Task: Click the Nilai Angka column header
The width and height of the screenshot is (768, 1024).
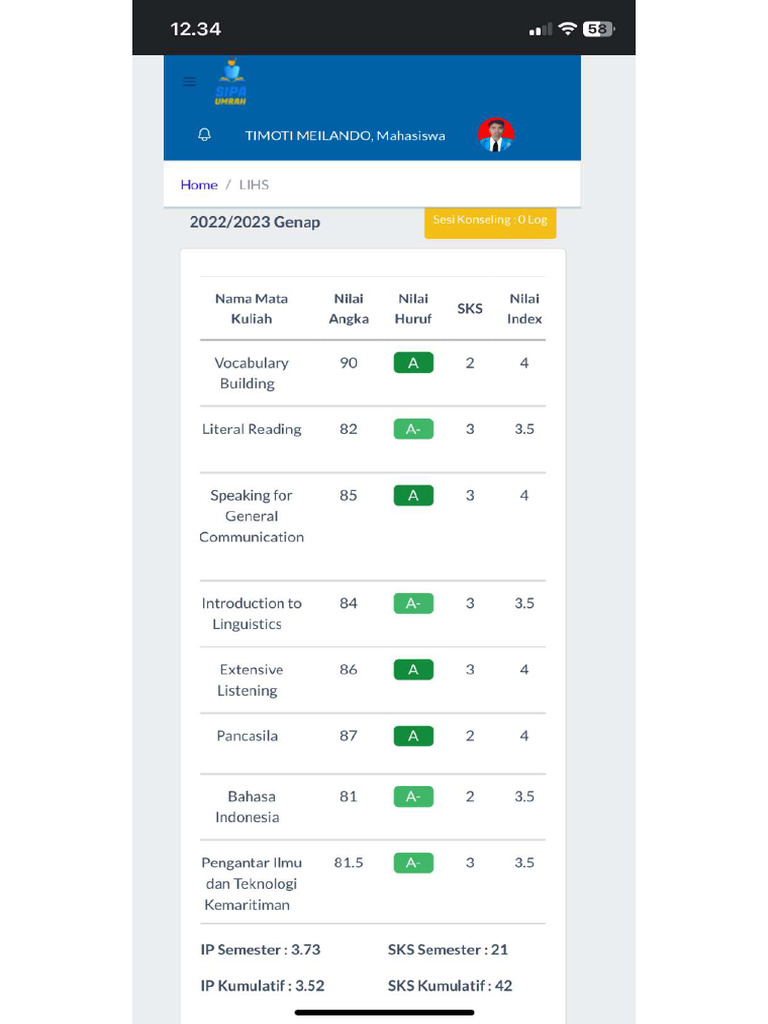Action: coord(348,309)
